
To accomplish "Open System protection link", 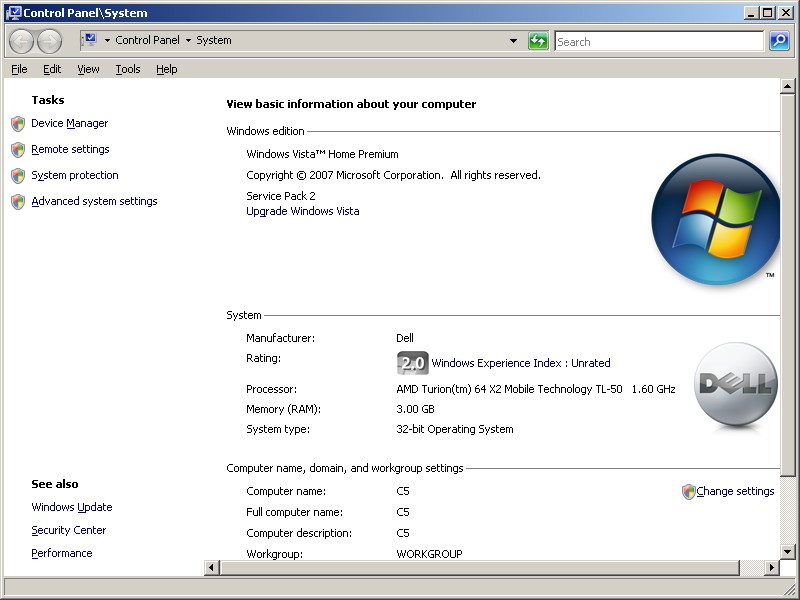I will [75, 176].
